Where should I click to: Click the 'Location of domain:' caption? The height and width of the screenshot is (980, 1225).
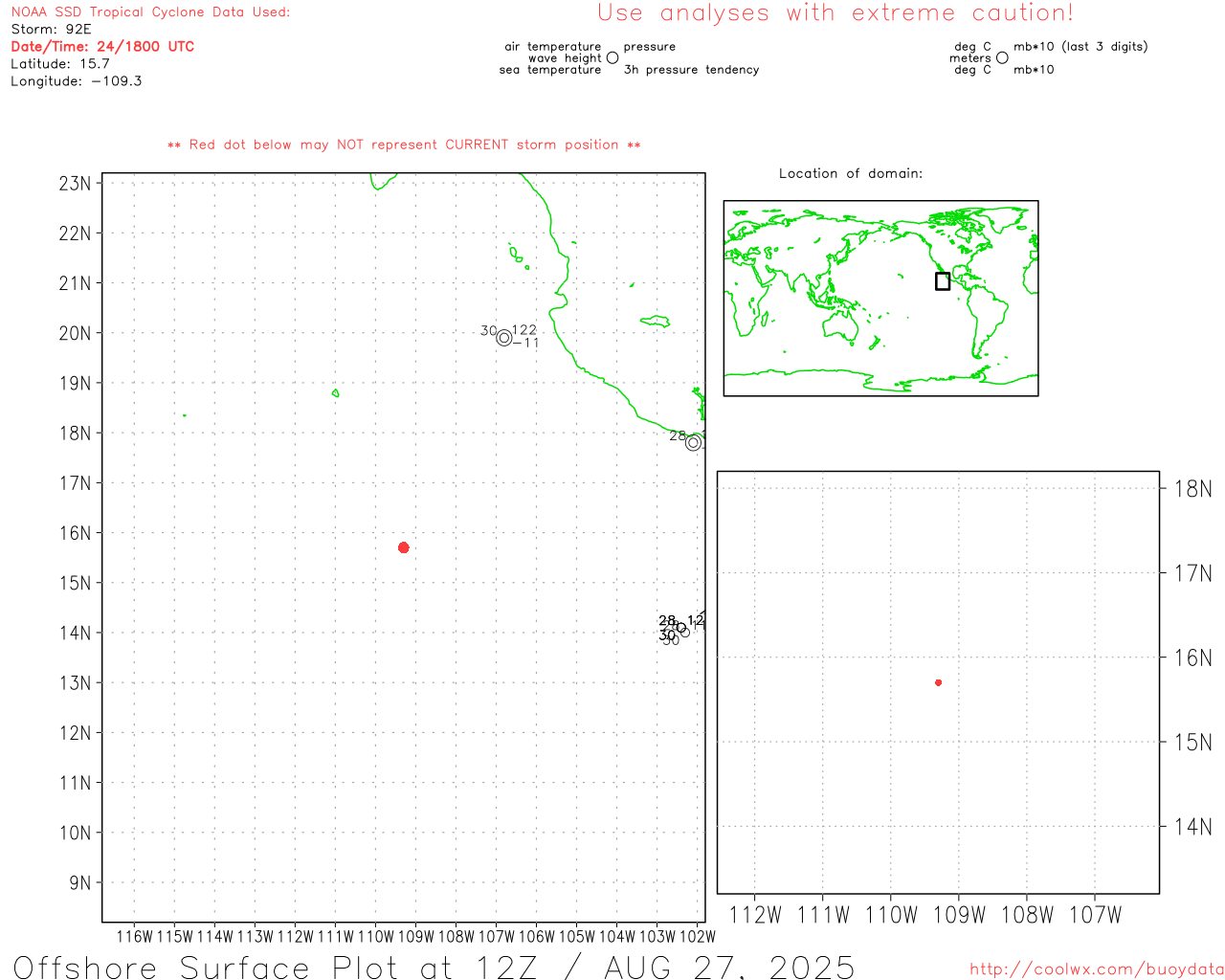pos(851,173)
